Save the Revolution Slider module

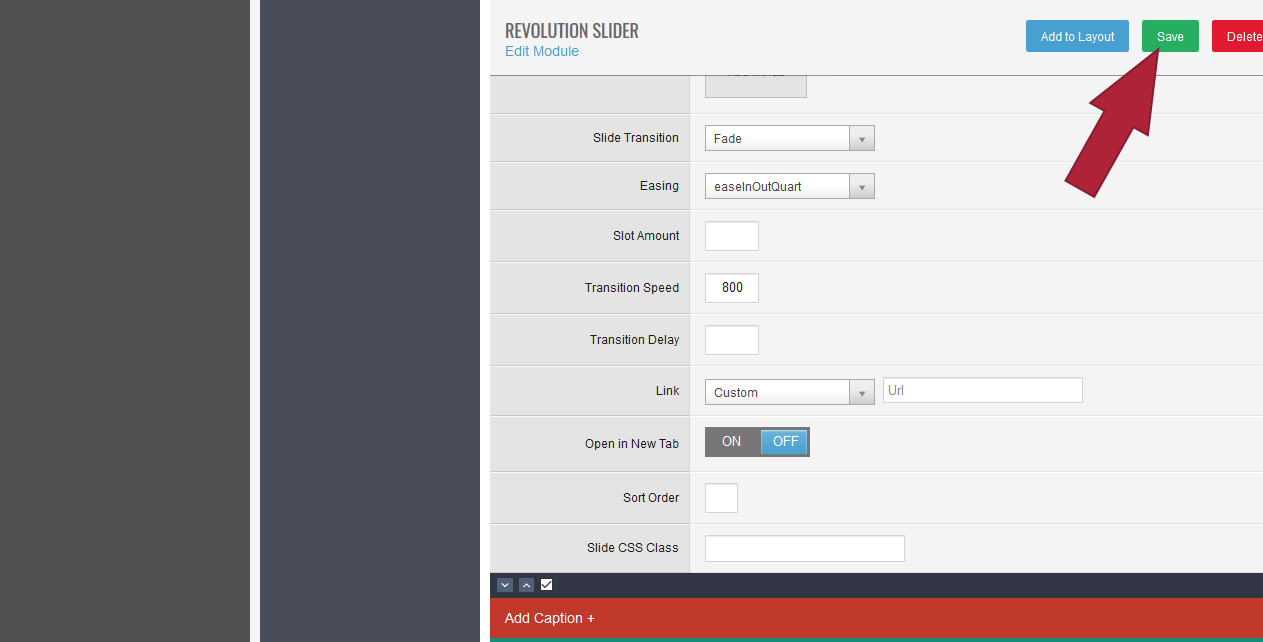click(1170, 36)
